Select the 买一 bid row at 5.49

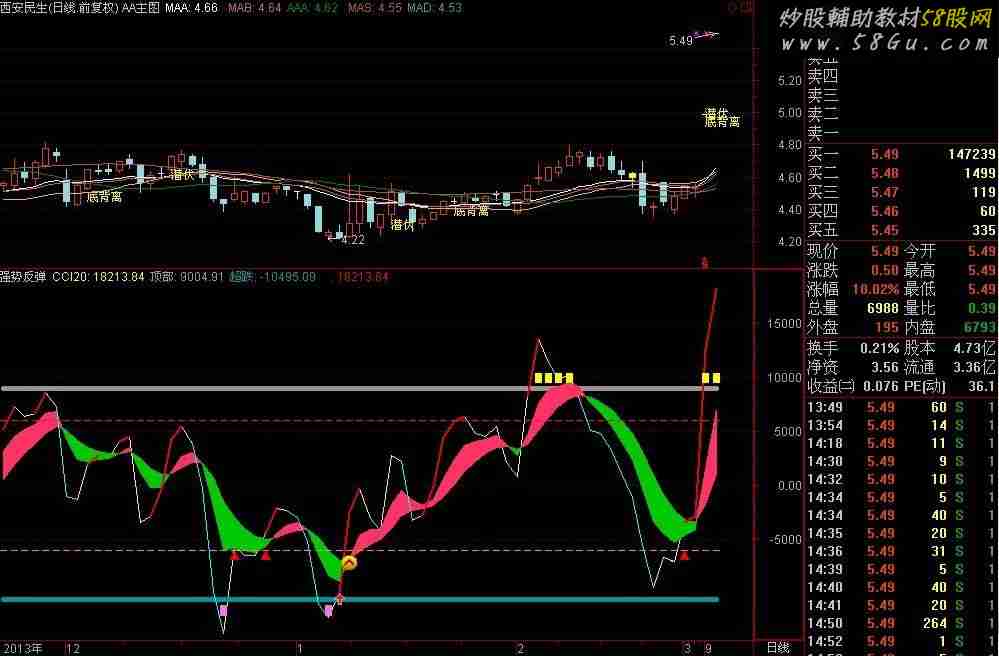[900, 154]
